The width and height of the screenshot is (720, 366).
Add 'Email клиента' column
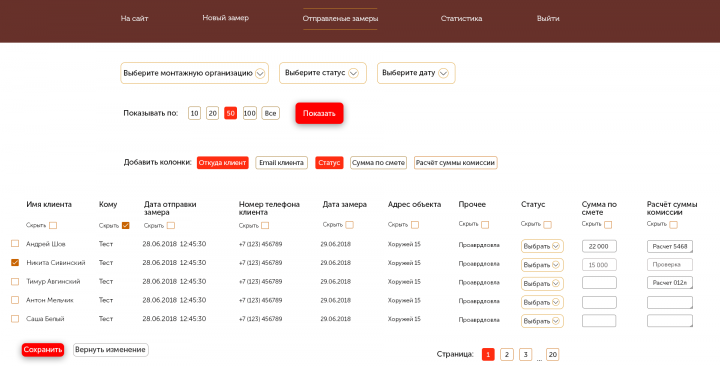[281, 163]
